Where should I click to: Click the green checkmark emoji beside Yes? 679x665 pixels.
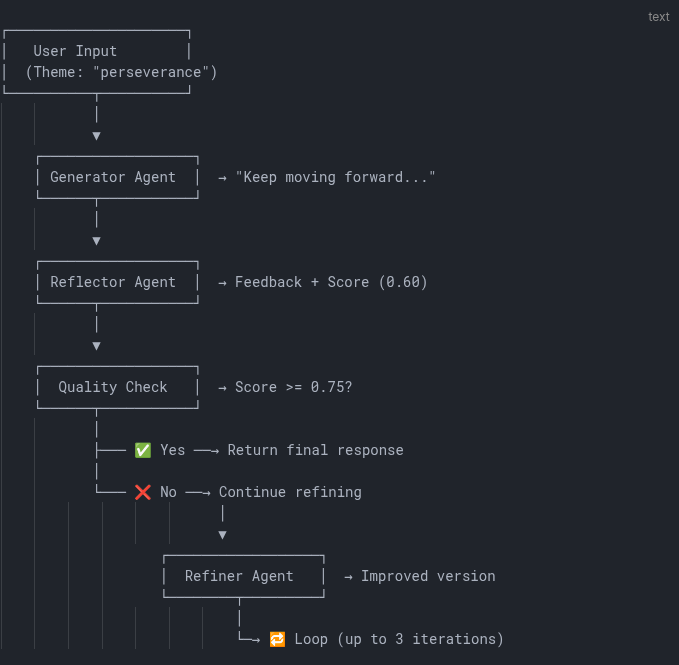pos(143,450)
